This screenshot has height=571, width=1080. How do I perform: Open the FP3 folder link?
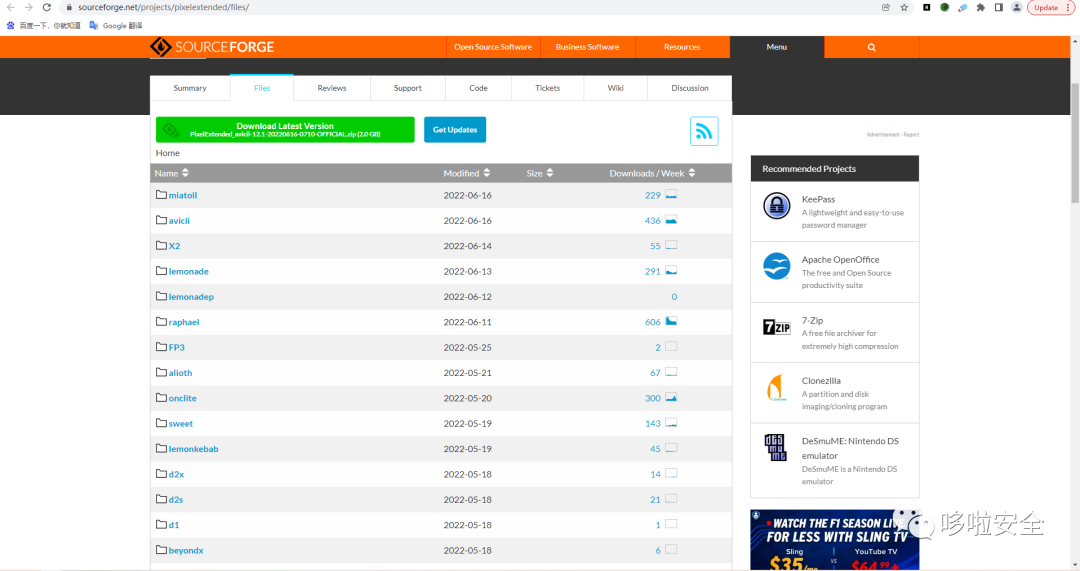point(177,347)
